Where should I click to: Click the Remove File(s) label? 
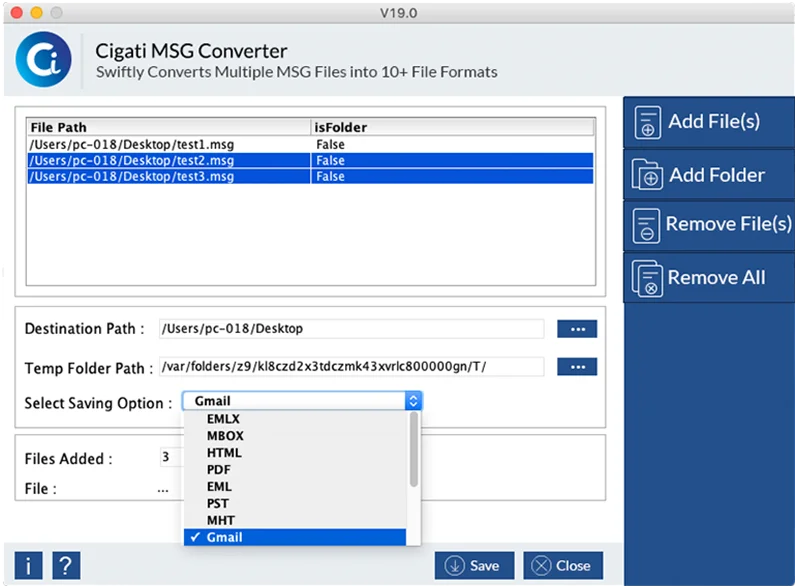[x=728, y=224]
